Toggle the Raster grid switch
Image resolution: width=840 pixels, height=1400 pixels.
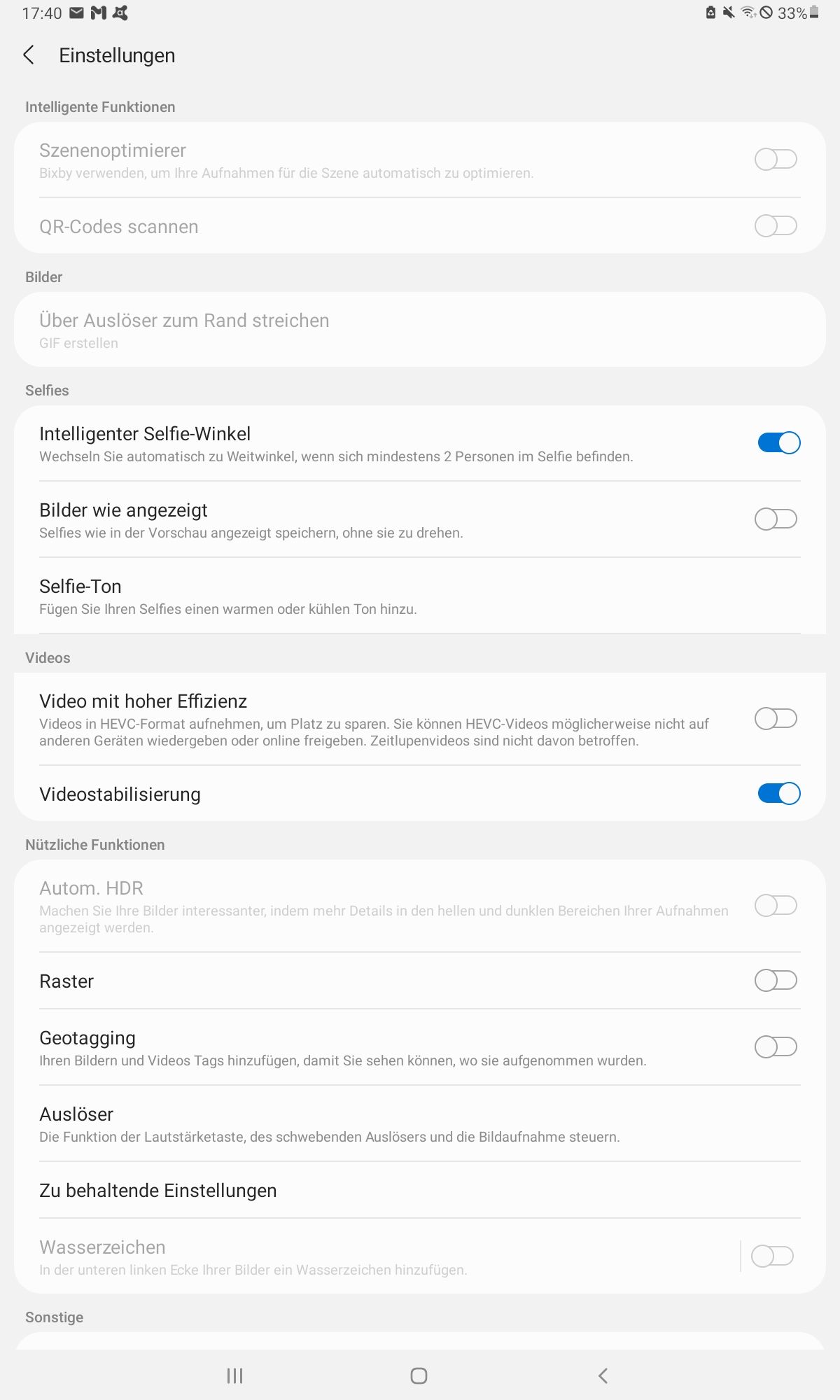776,980
